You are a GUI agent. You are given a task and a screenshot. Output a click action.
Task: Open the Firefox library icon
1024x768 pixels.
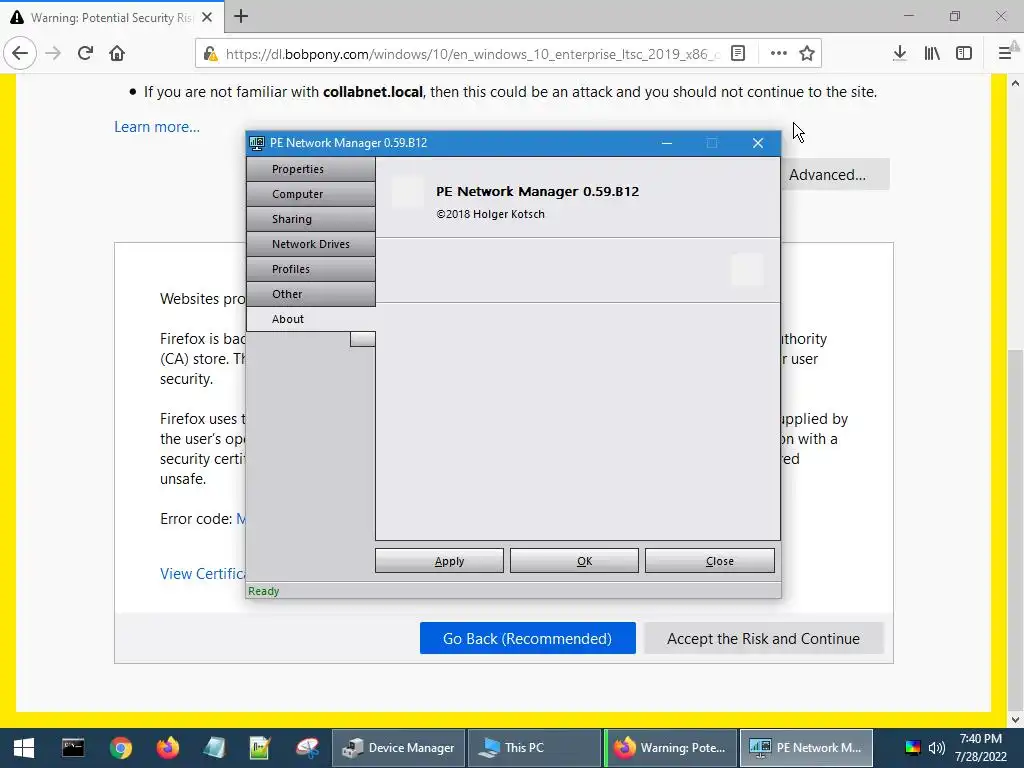[x=932, y=54]
